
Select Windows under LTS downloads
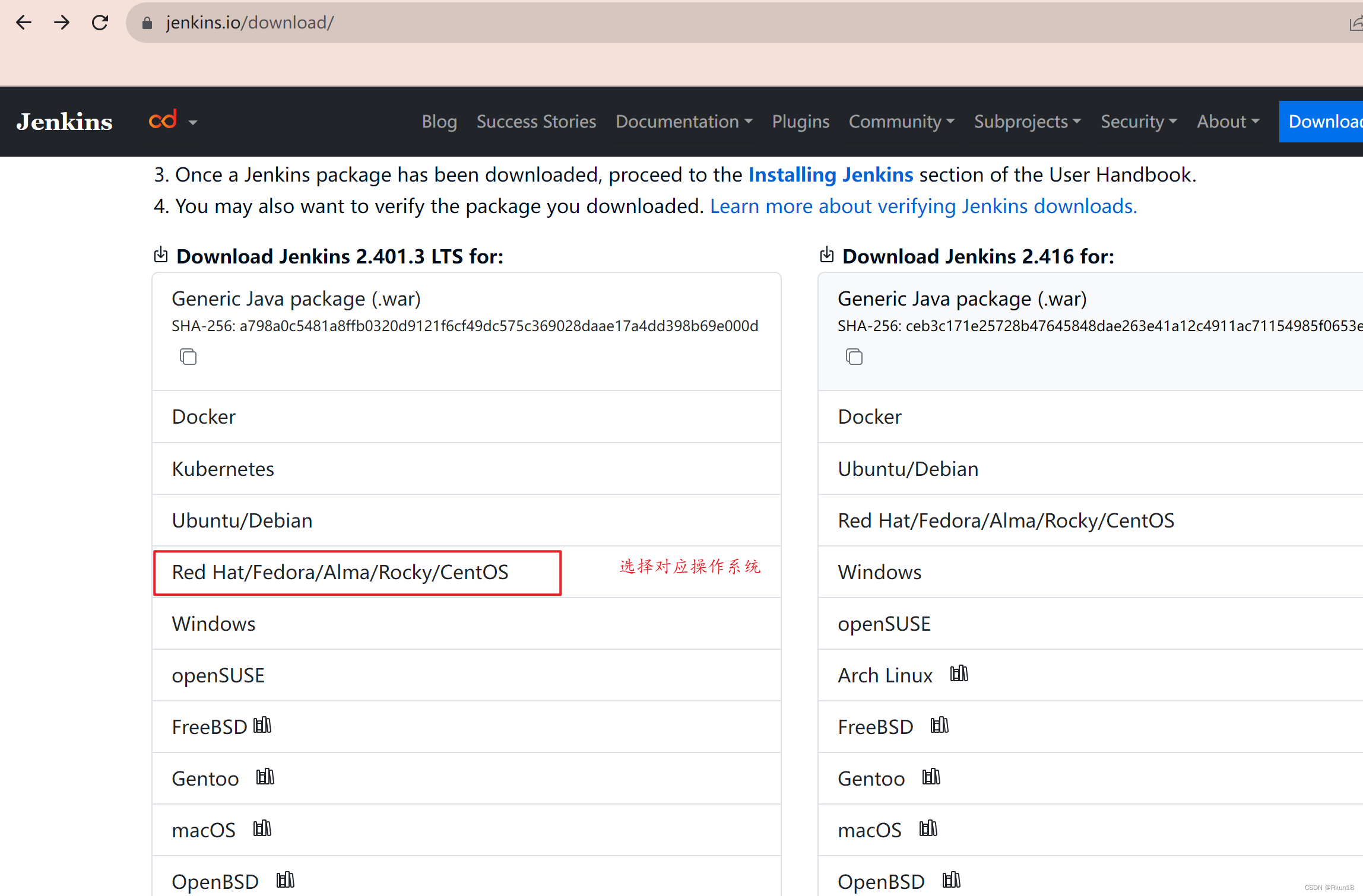coord(467,624)
